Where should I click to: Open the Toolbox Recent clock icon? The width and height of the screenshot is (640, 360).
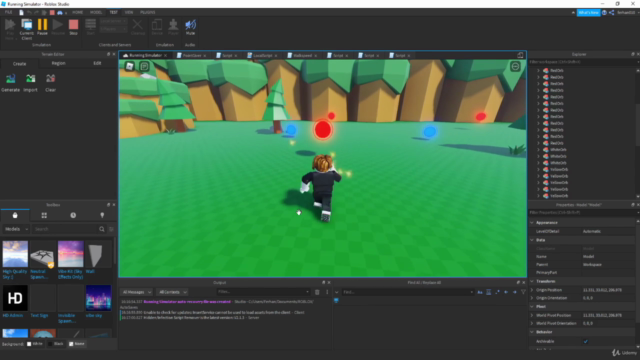(73, 215)
